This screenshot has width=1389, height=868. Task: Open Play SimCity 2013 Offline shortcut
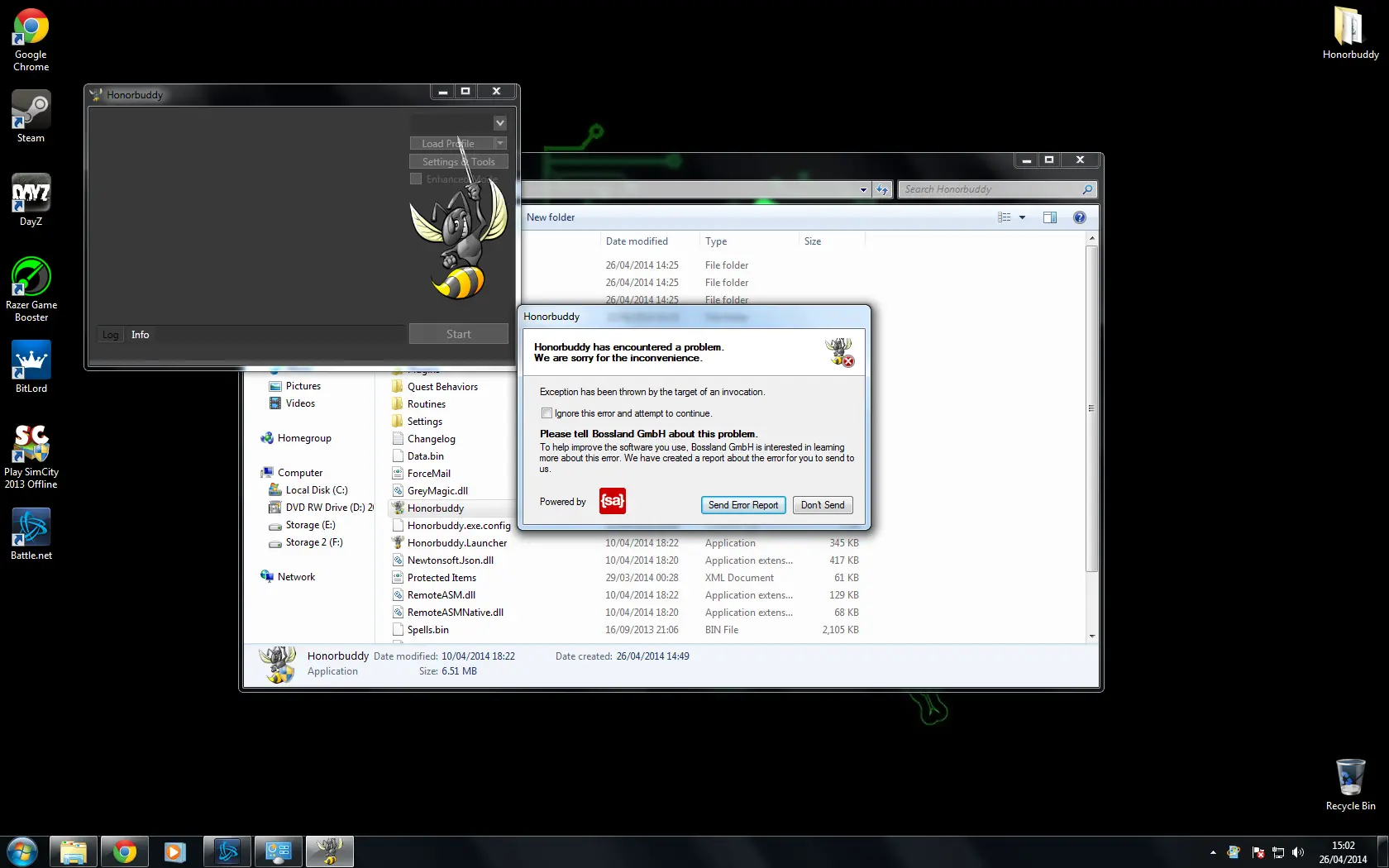tap(31, 456)
